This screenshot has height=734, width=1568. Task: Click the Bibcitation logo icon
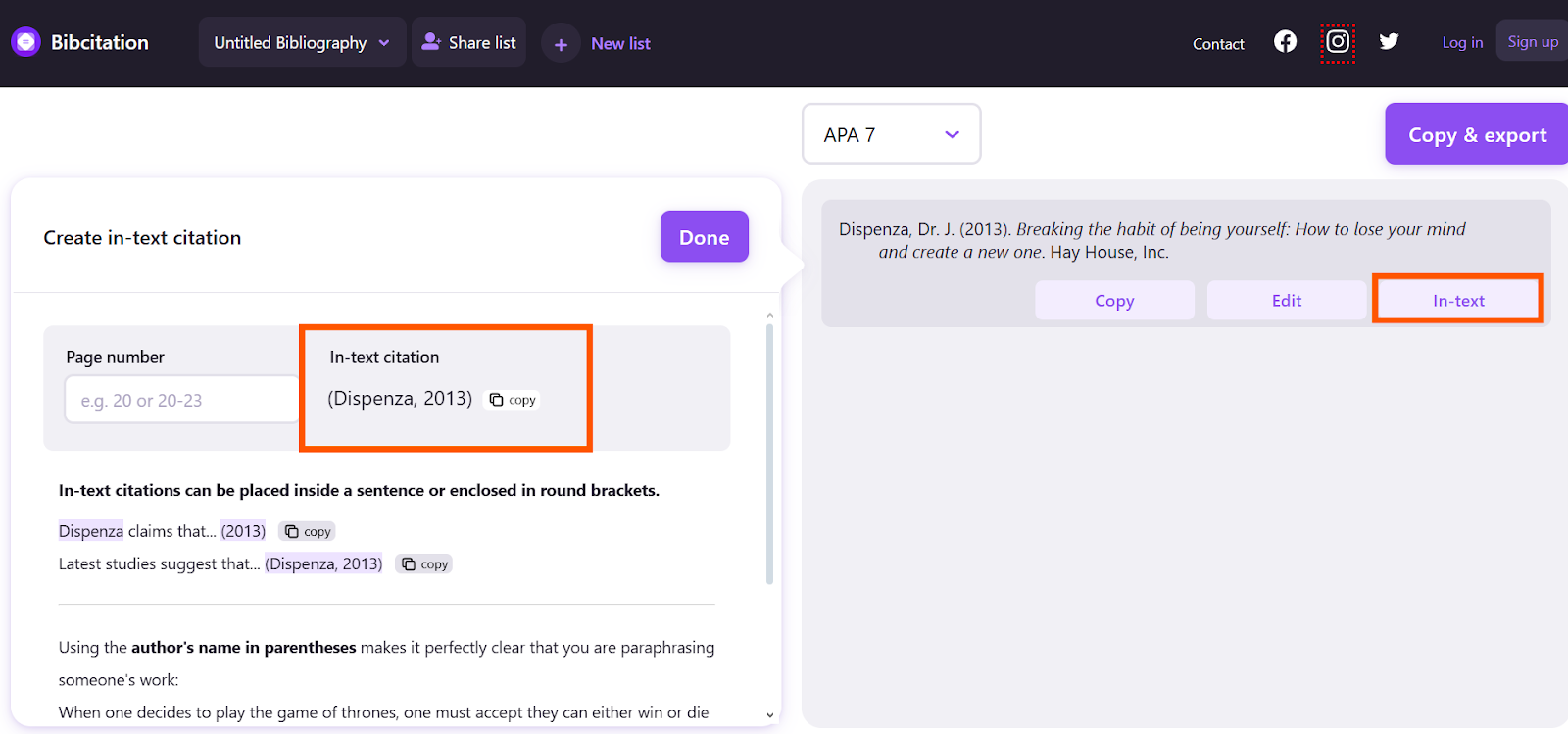[x=25, y=42]
